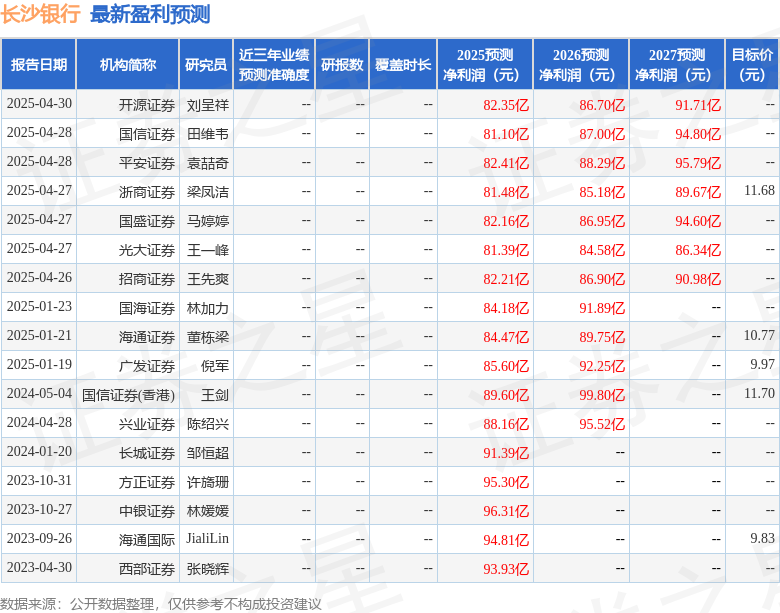The height and width of the screenshot is (613, 780).
Task: Click the date 2025-04-26
Action: click(x=39, y=278)
